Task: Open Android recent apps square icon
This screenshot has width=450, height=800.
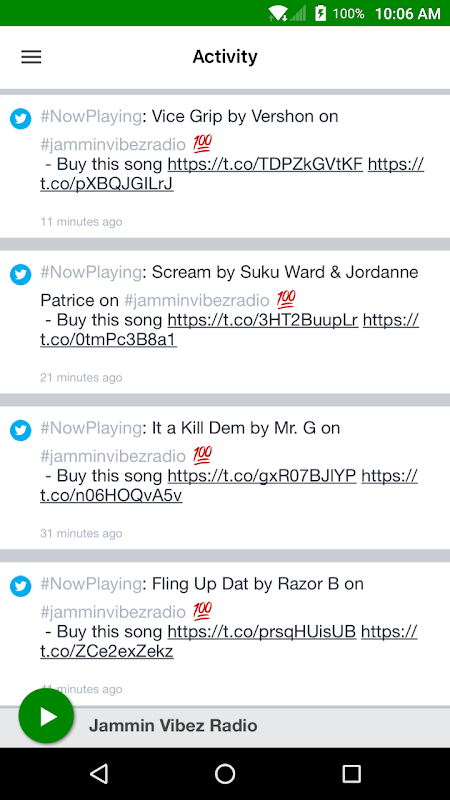Action: click(351, 773)
